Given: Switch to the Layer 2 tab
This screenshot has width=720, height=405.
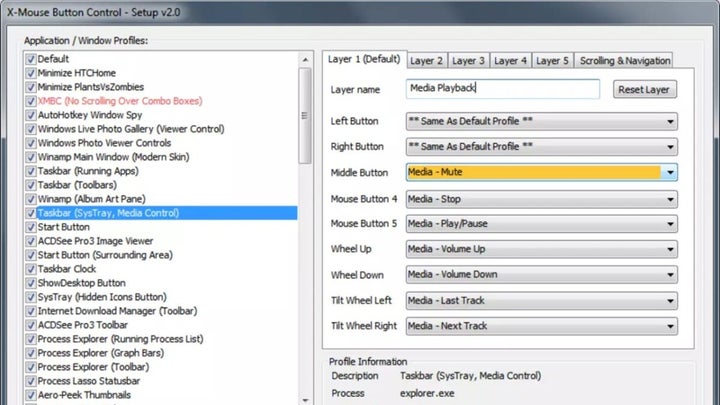Looking at the screenshot, I should pos(427,61).
